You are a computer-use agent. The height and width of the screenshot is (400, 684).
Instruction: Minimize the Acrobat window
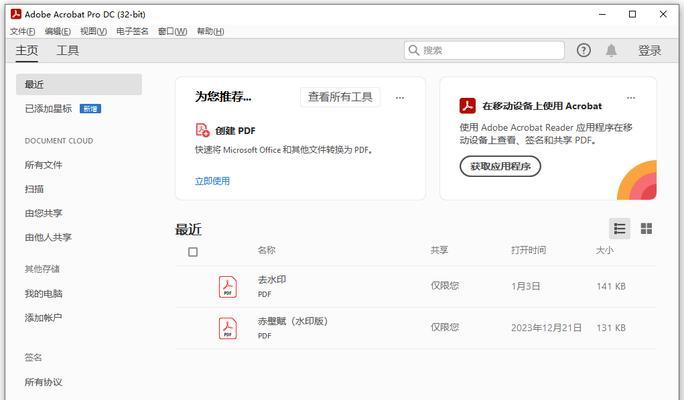602,14
